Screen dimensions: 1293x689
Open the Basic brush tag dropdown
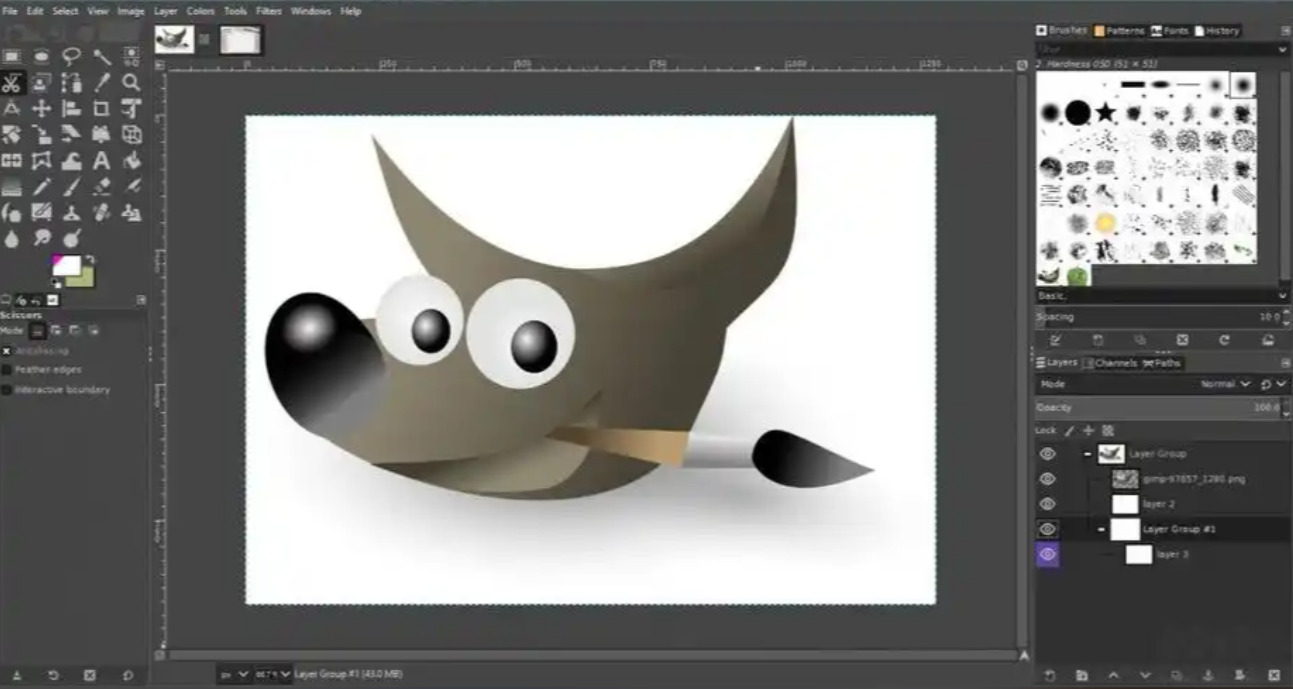1161,296
